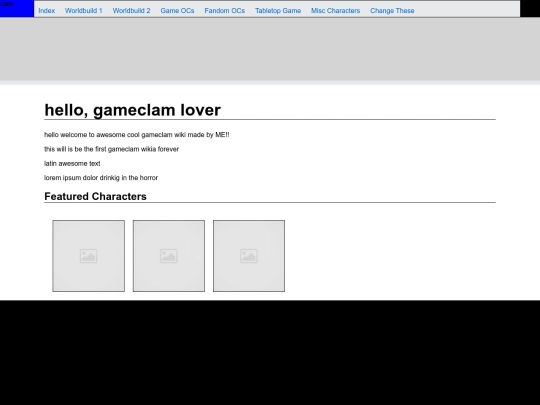Click the 'latin awesome text' line
540x405 pixels.
tap(72, 164)
